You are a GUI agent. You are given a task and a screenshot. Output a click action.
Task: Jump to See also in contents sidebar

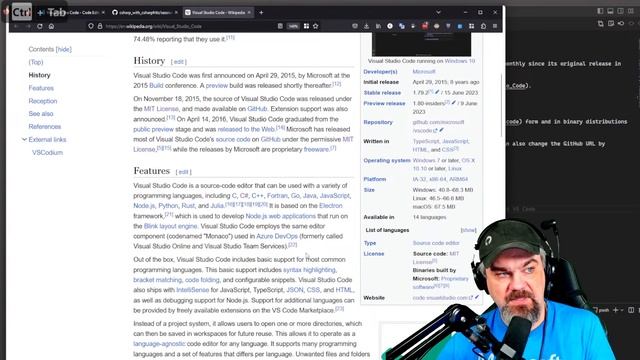click(41, 114)
